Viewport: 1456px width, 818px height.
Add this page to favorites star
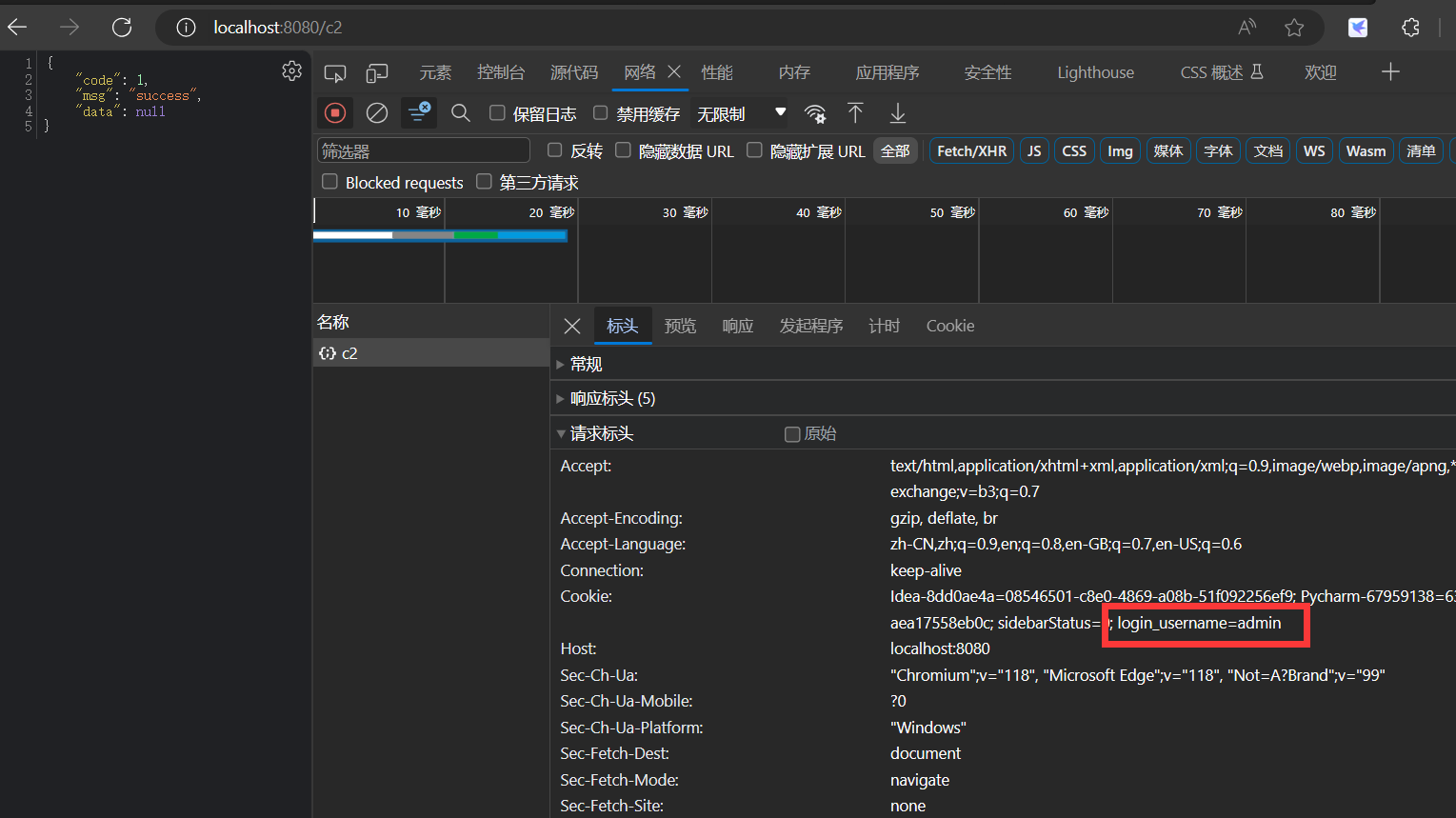point(1294,28)
